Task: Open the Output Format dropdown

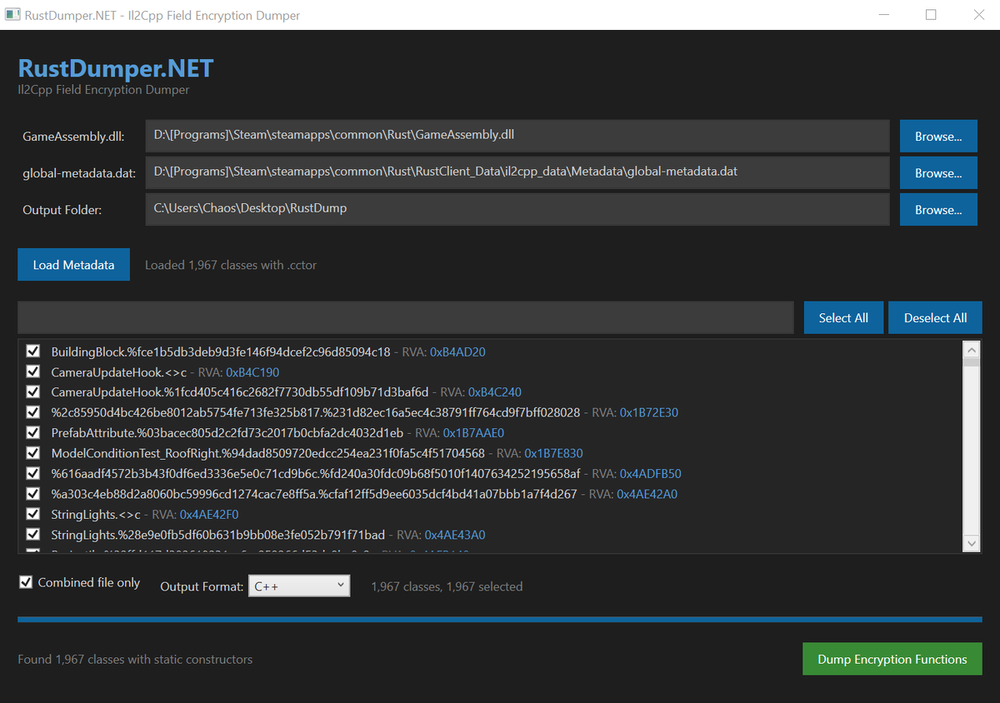Action: 299,586
